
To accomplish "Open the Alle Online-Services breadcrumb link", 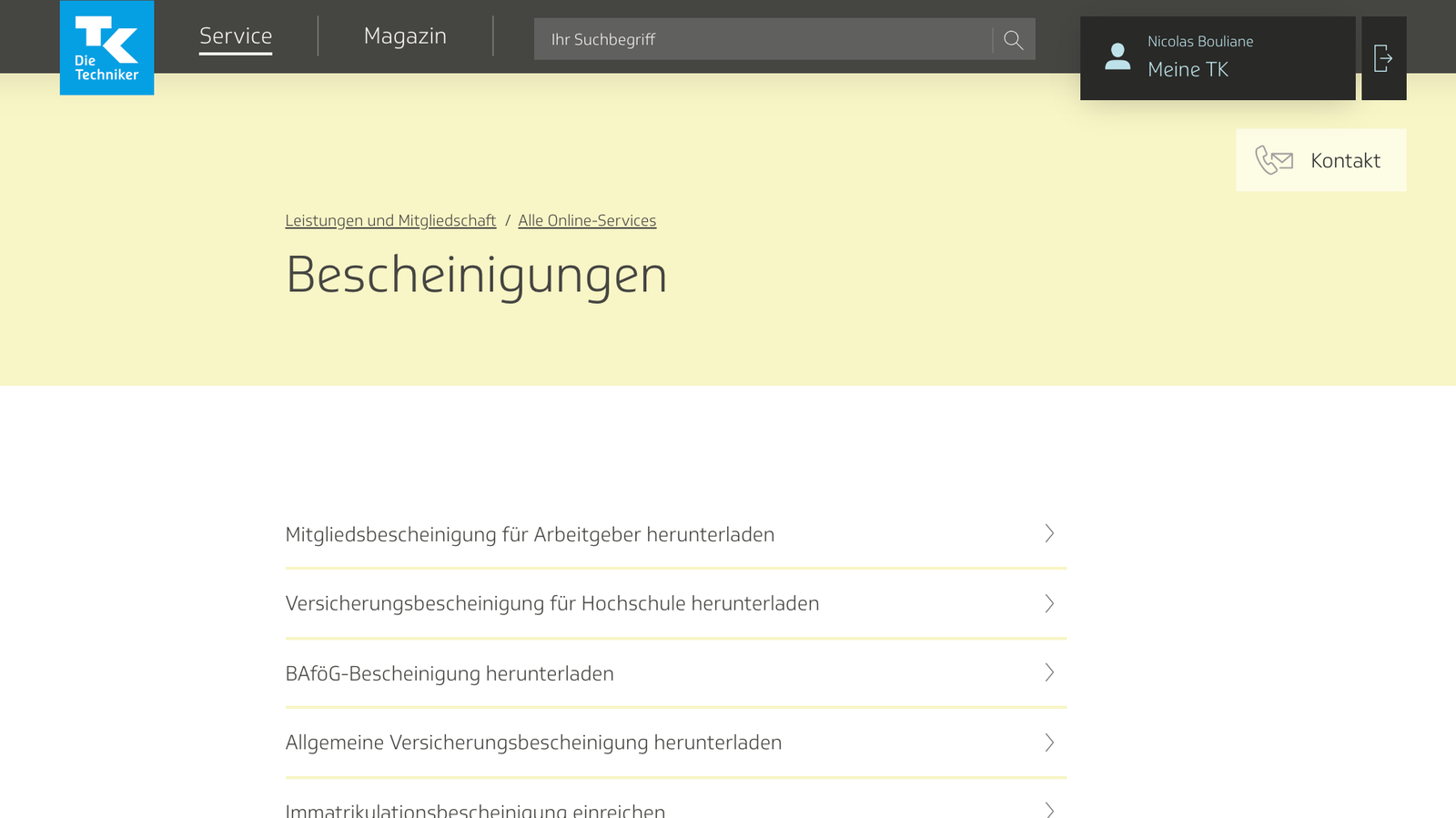I will coord(587,220).
